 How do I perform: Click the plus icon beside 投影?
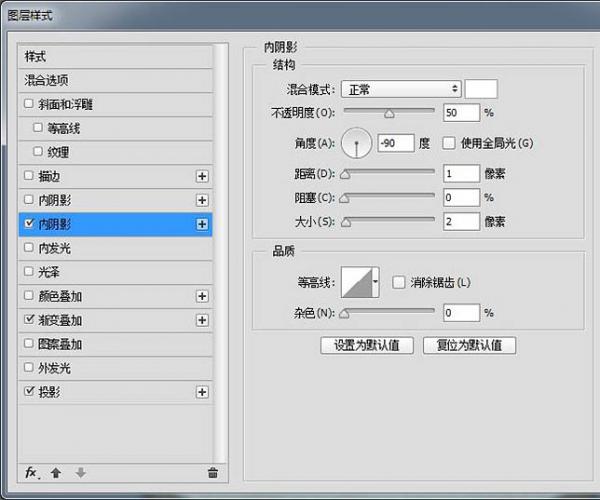(202, 392)
